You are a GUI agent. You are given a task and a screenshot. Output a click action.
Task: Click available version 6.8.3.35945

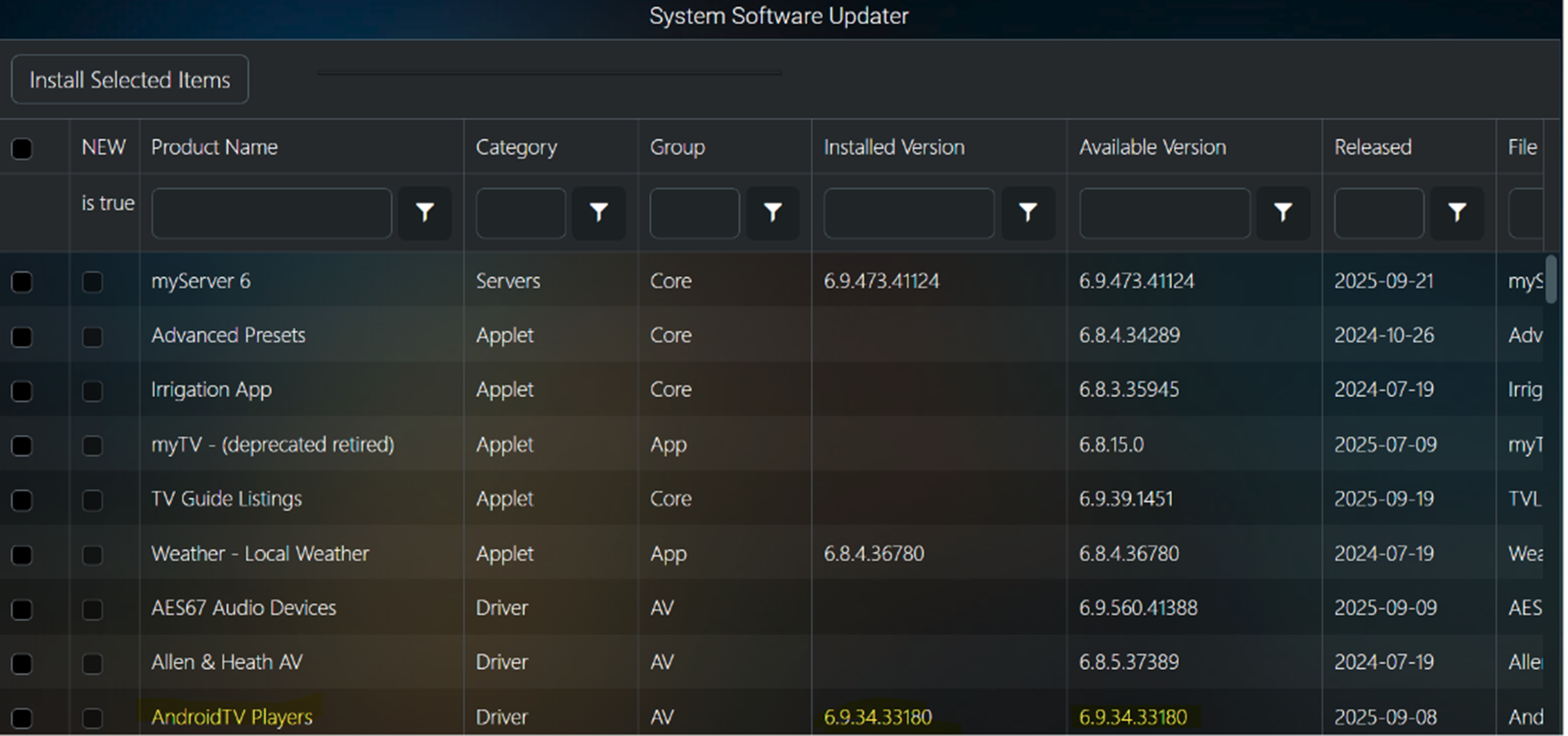pos(1129,390)
